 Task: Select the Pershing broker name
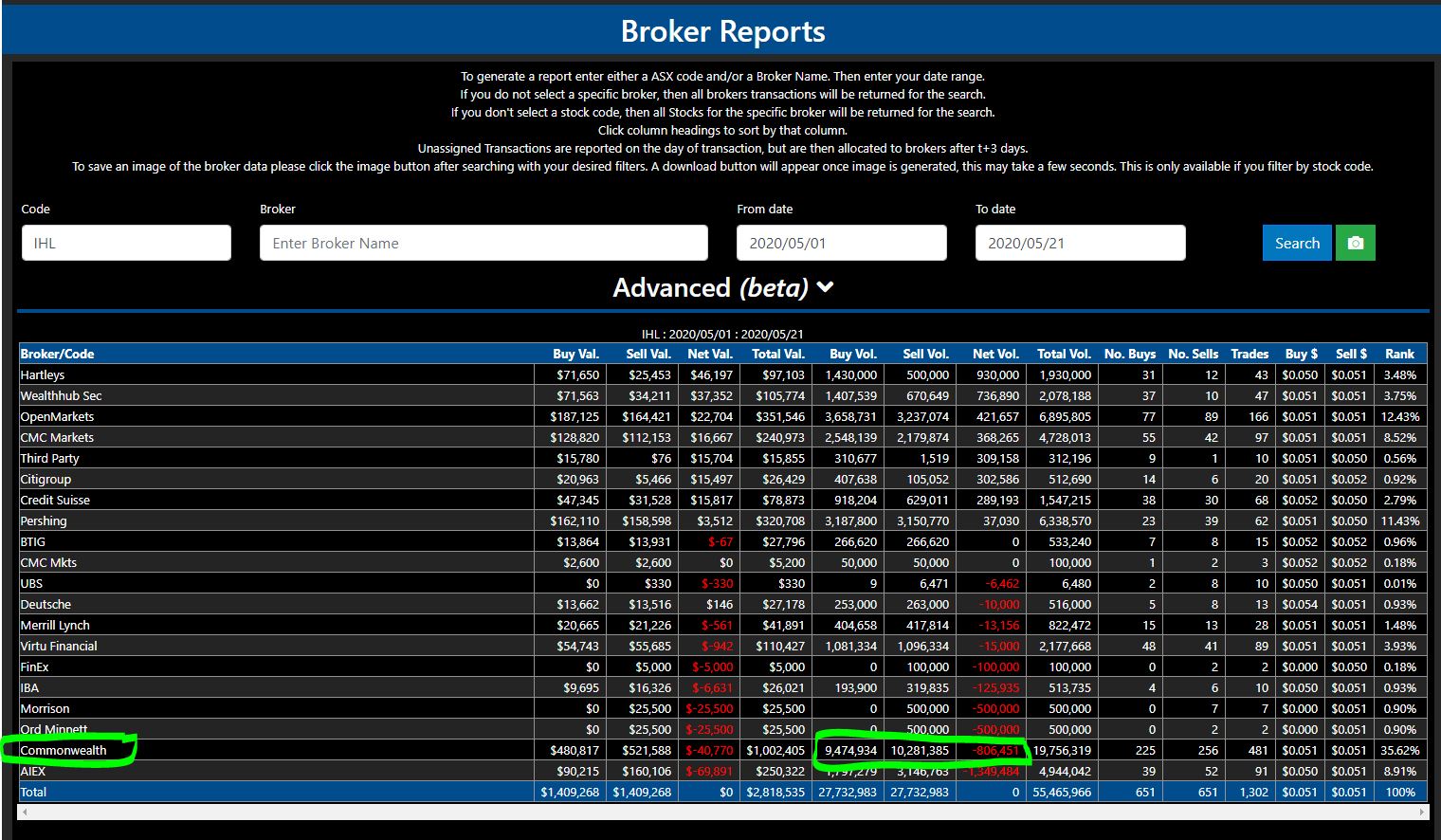point(44,520)
